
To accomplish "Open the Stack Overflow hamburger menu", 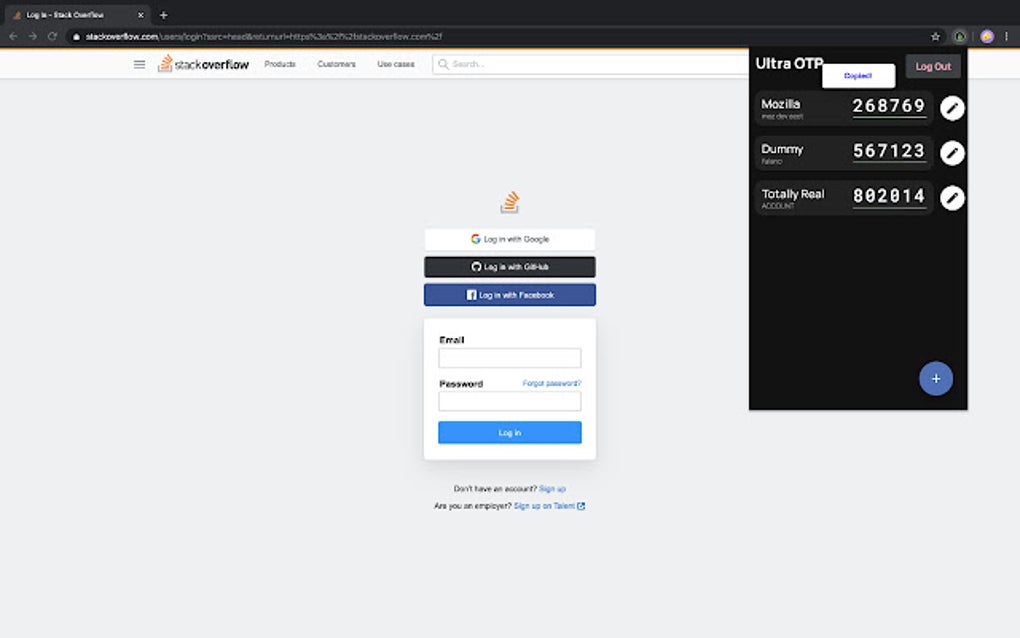I will pos(139,64).
